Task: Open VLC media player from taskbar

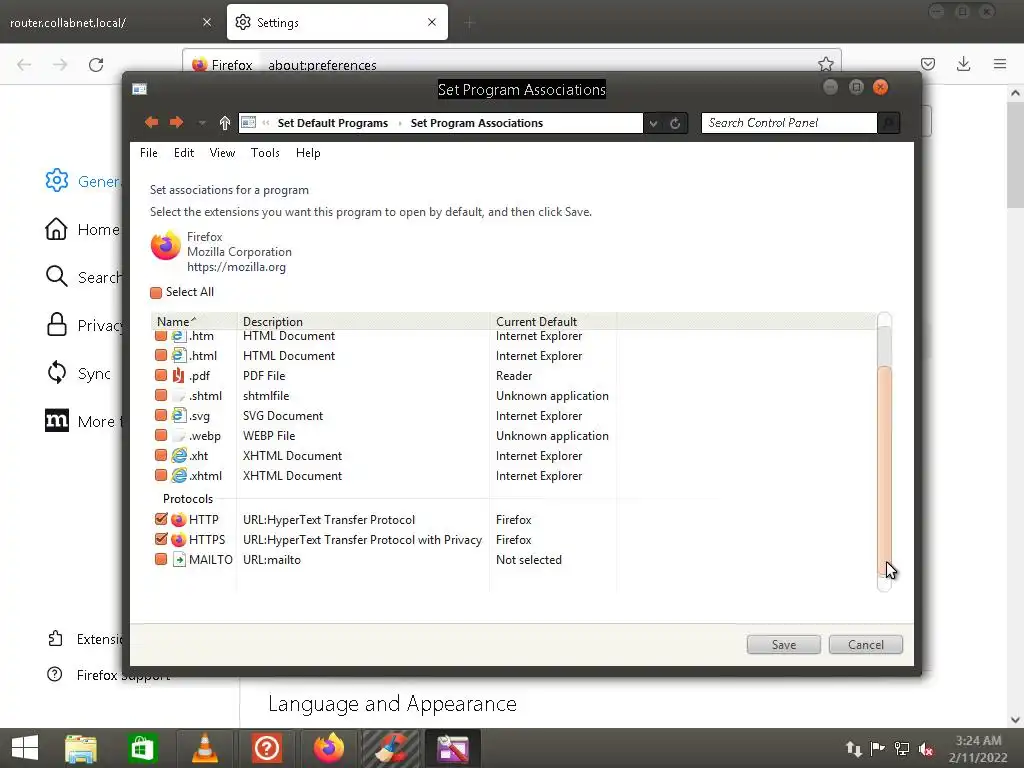Action: pyautogui.click(x=204, y=748)
